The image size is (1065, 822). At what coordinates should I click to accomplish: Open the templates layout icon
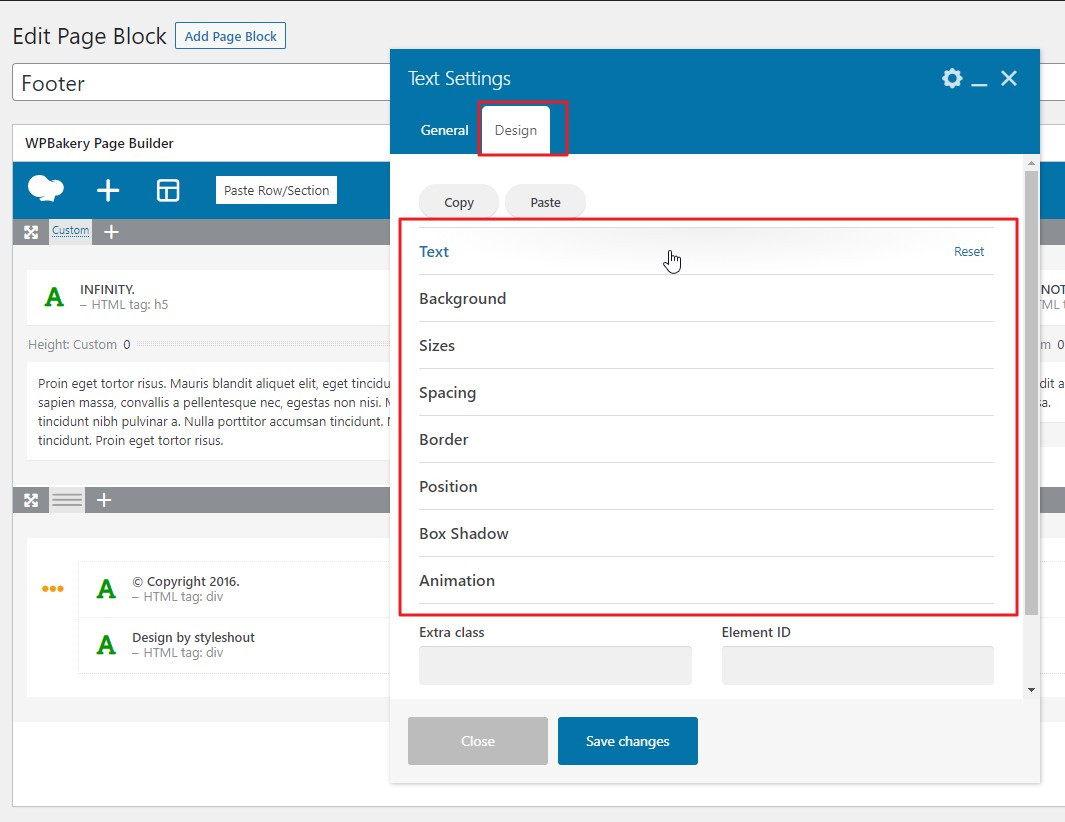point(168,190)
